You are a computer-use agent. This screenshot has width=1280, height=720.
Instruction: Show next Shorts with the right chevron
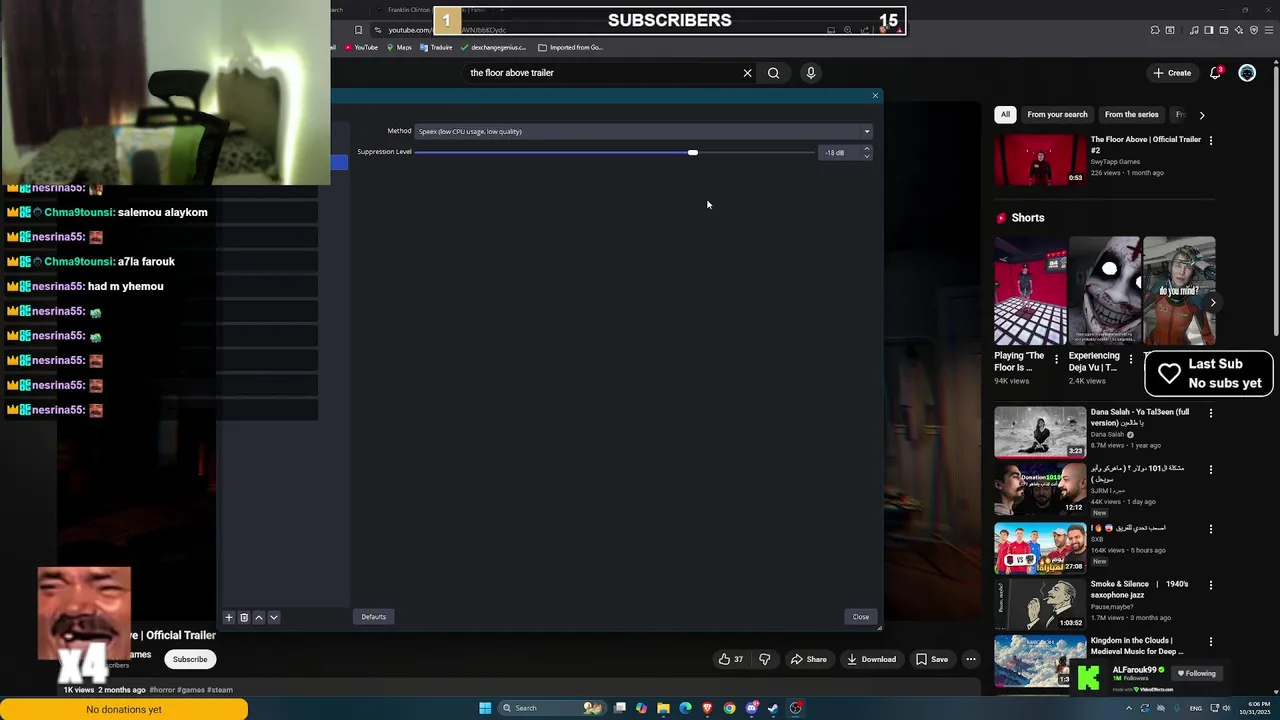point(1213,303)
